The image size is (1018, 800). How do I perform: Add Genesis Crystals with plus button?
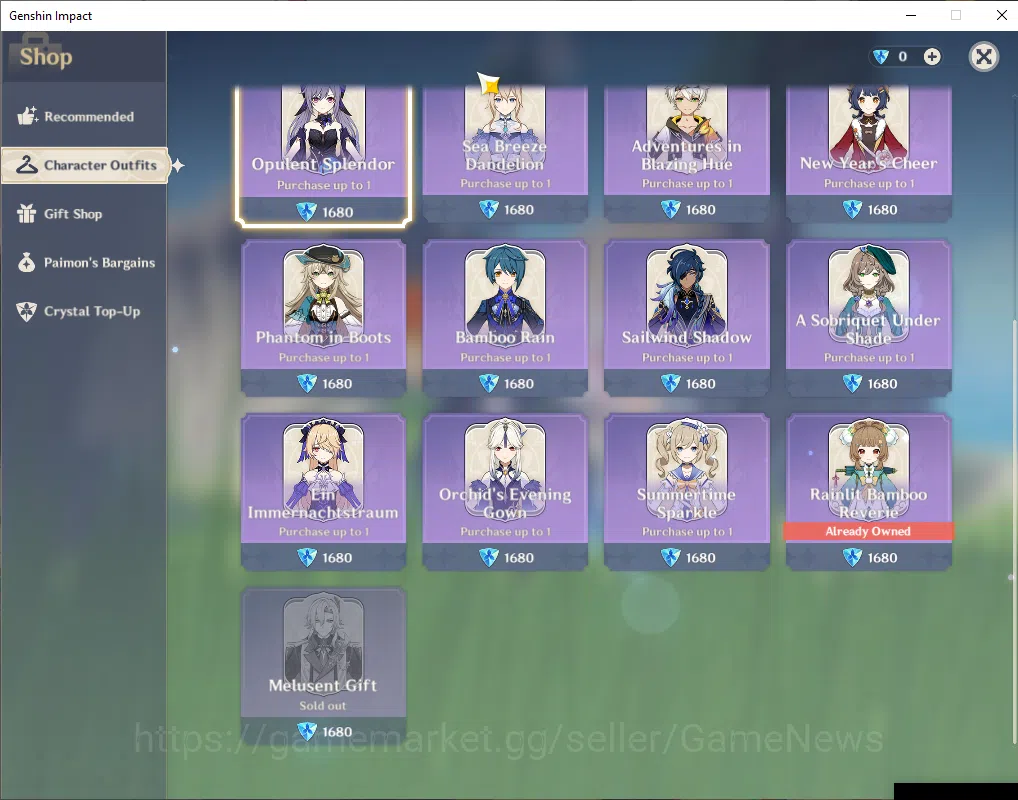click(x=932, y=56)
